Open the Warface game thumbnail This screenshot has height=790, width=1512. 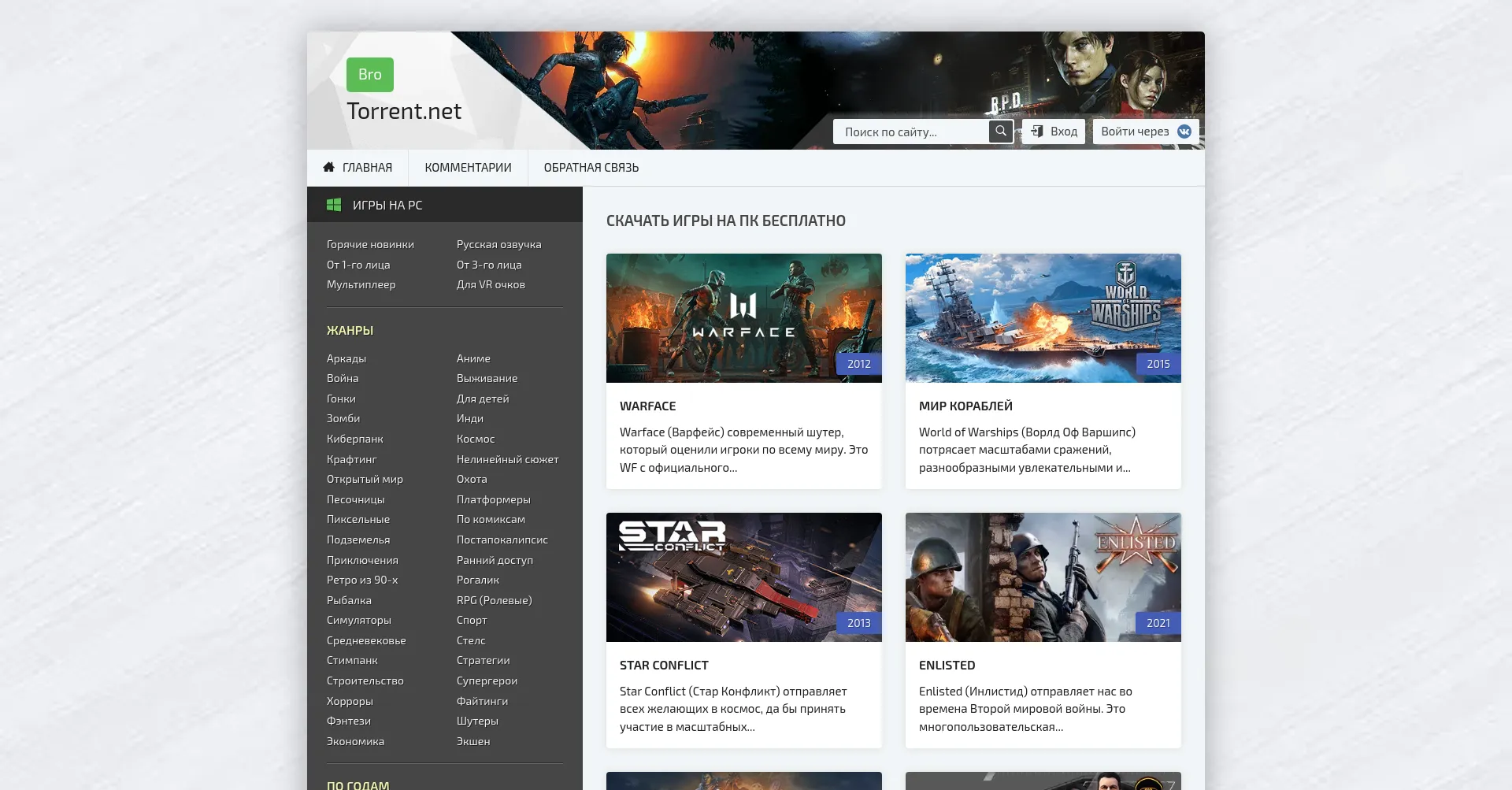click(x=744, y=318)
